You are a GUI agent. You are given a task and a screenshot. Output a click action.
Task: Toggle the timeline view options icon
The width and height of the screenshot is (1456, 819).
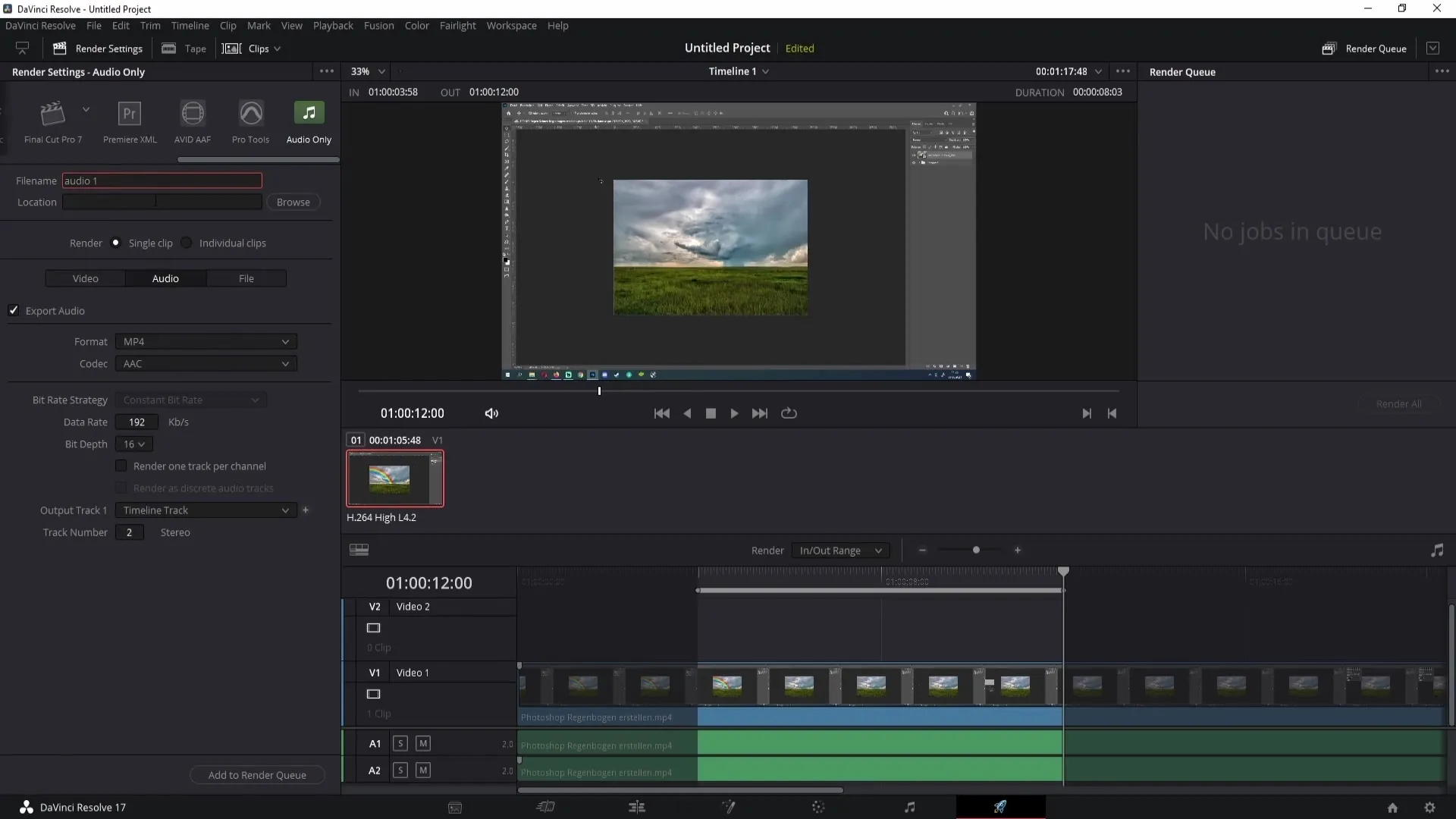359,551
